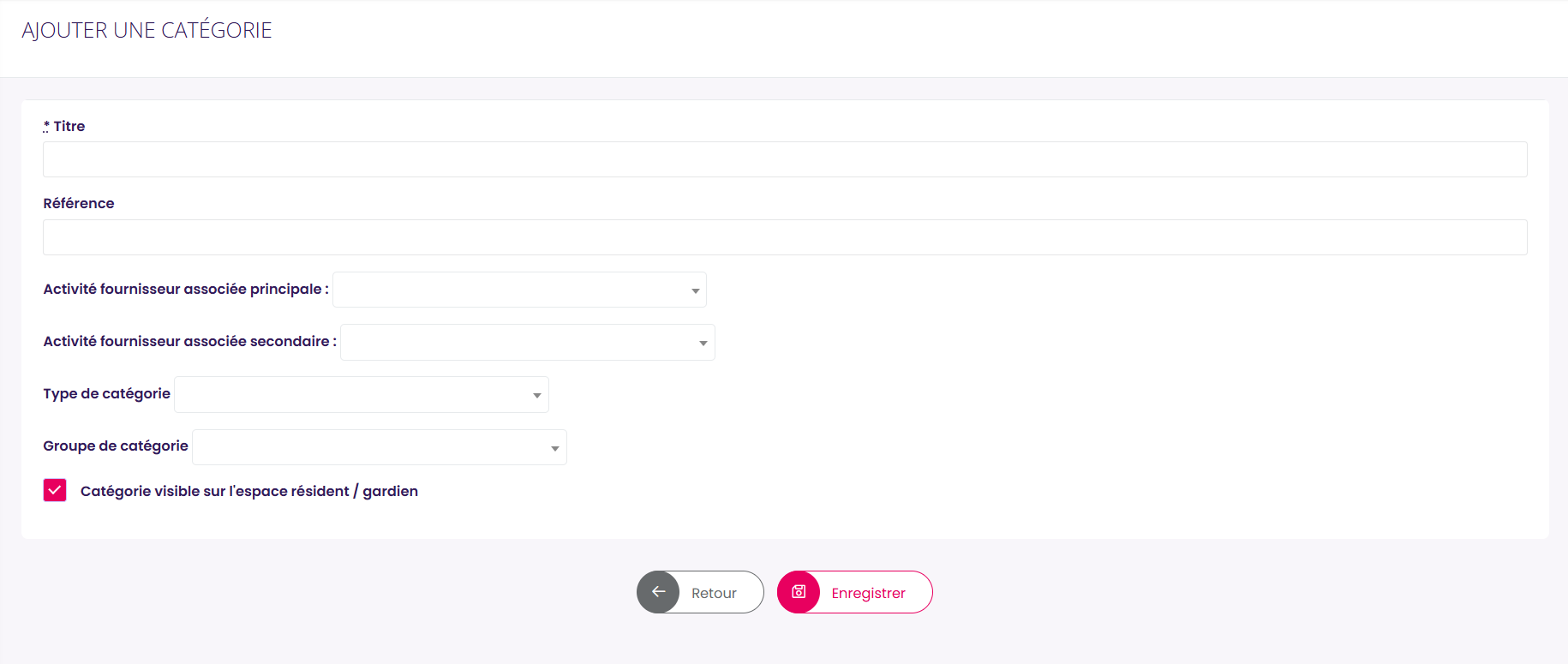Click the floppy disk save icon
The width and height of the screenshot is (1568, 664).
pyautogui.click(x=799, y=592)
